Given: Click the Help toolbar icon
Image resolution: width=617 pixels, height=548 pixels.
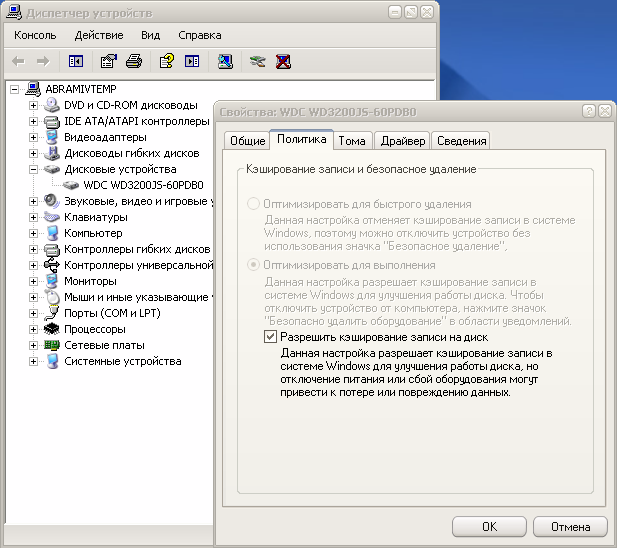Looking at the screenshot, I should tap(166, 61).
